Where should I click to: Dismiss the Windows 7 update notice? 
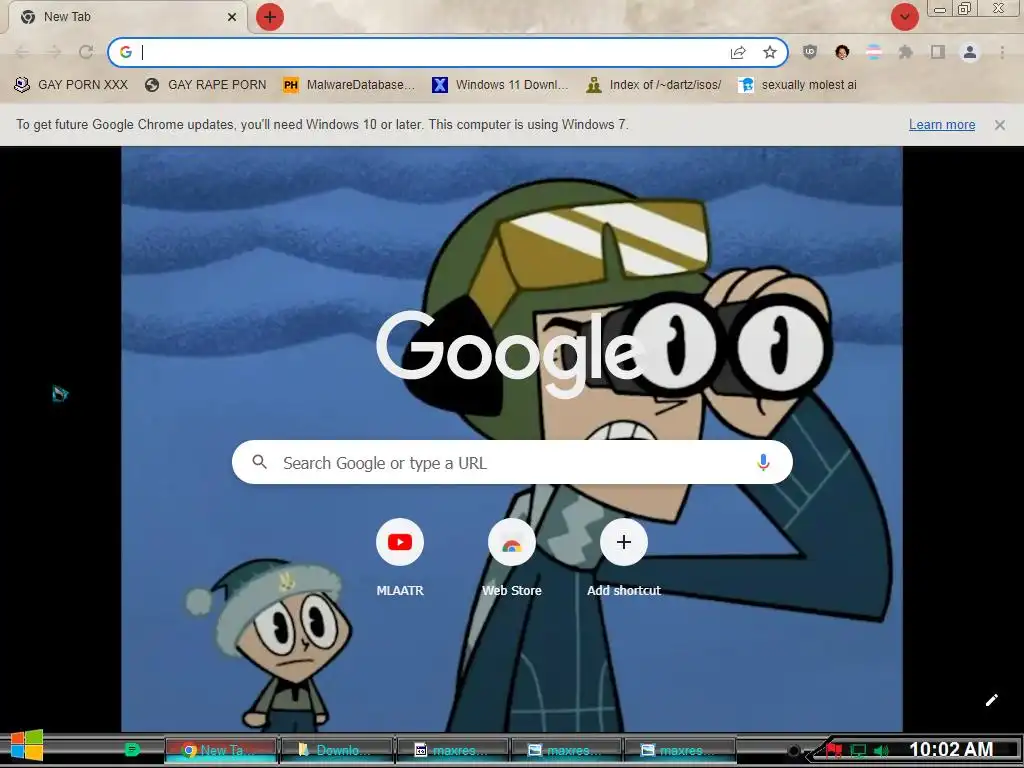click(x=1000, y=125)
